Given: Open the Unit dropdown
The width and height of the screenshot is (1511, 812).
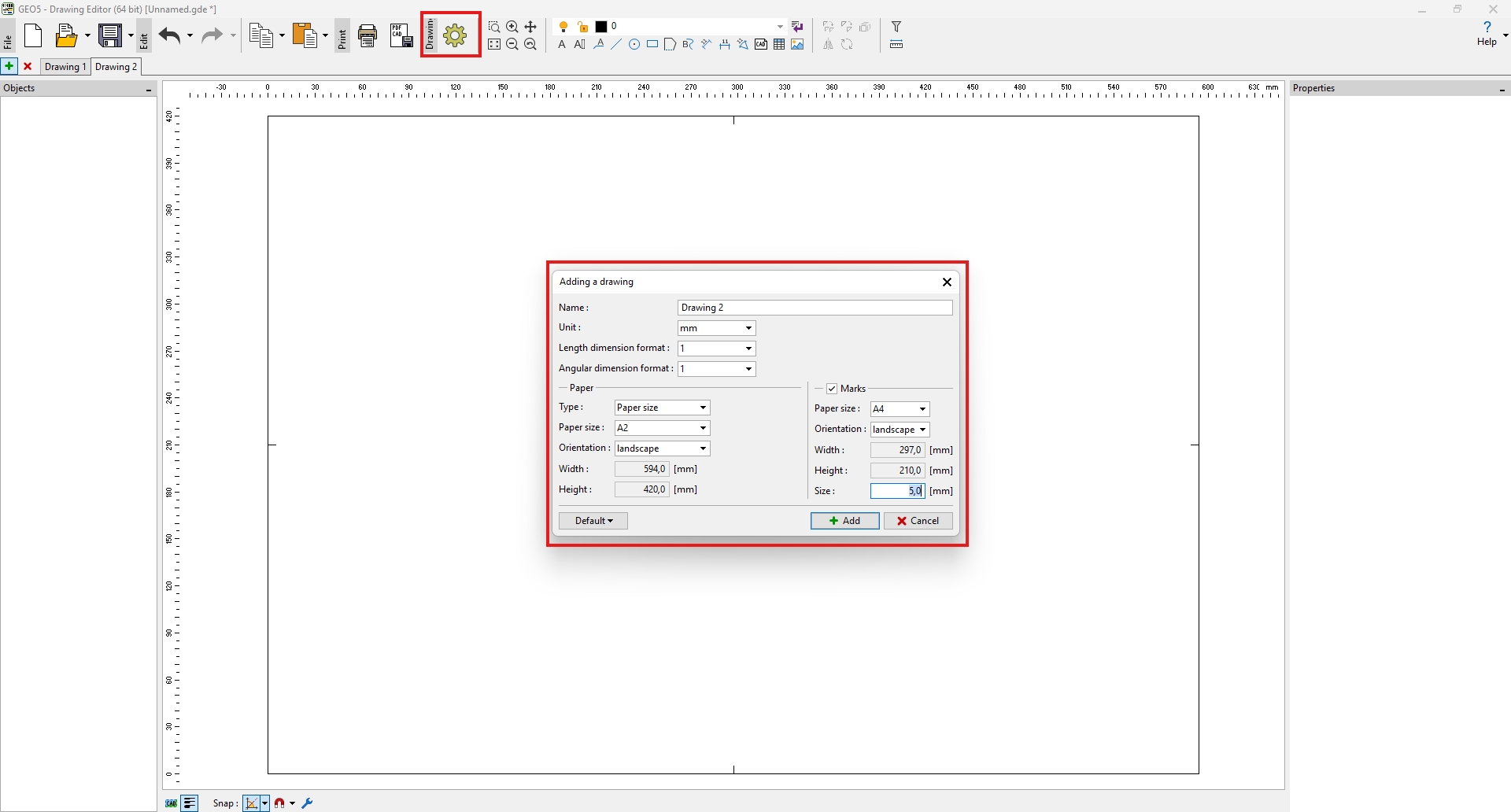Looking at the screenshot, I should coord(716,328).
